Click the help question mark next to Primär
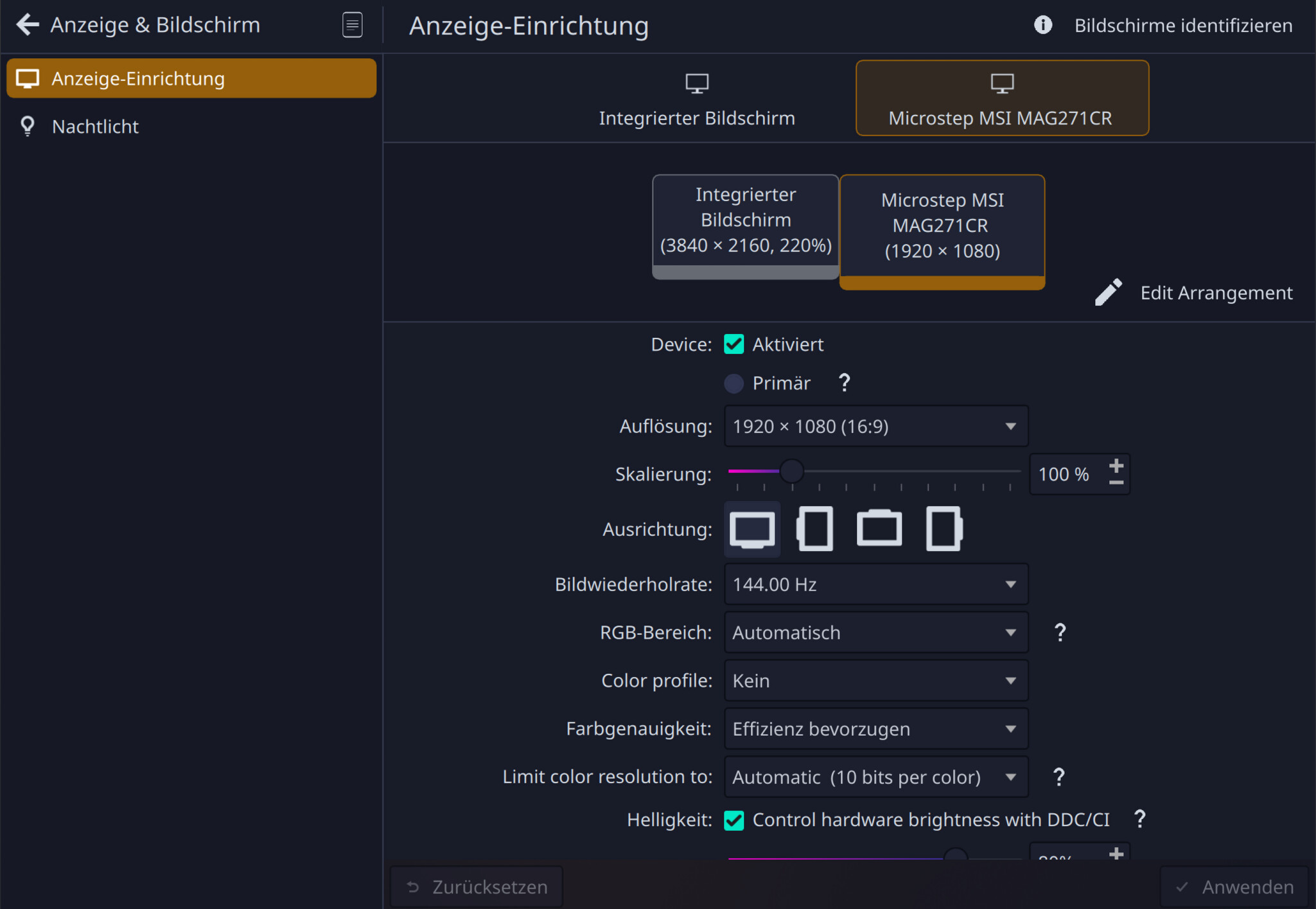The image size is (1316, 909). (844, 383)
